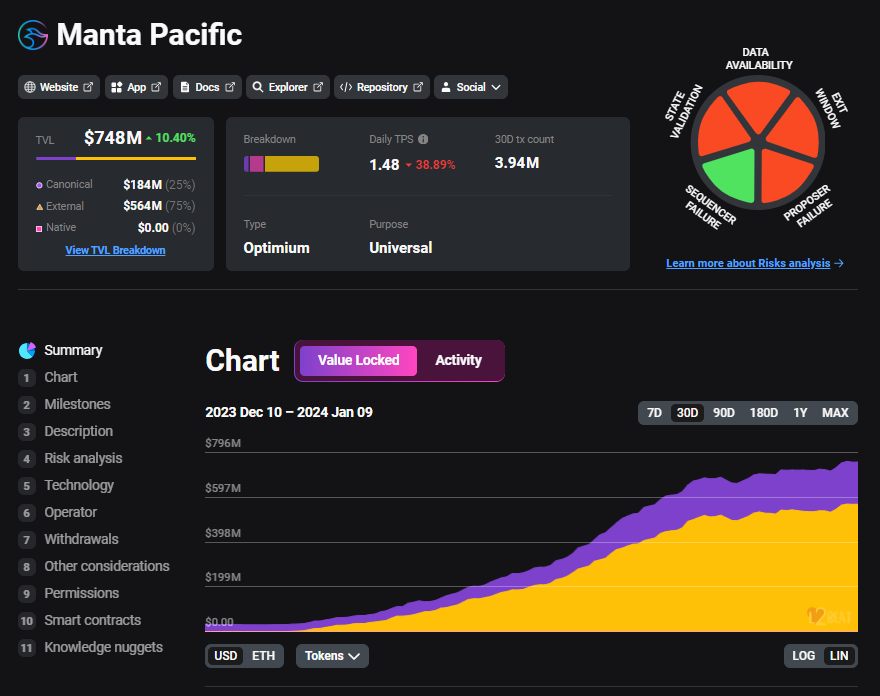
Task: Open the View TVL Breakdown link
Action: point(115,250)
